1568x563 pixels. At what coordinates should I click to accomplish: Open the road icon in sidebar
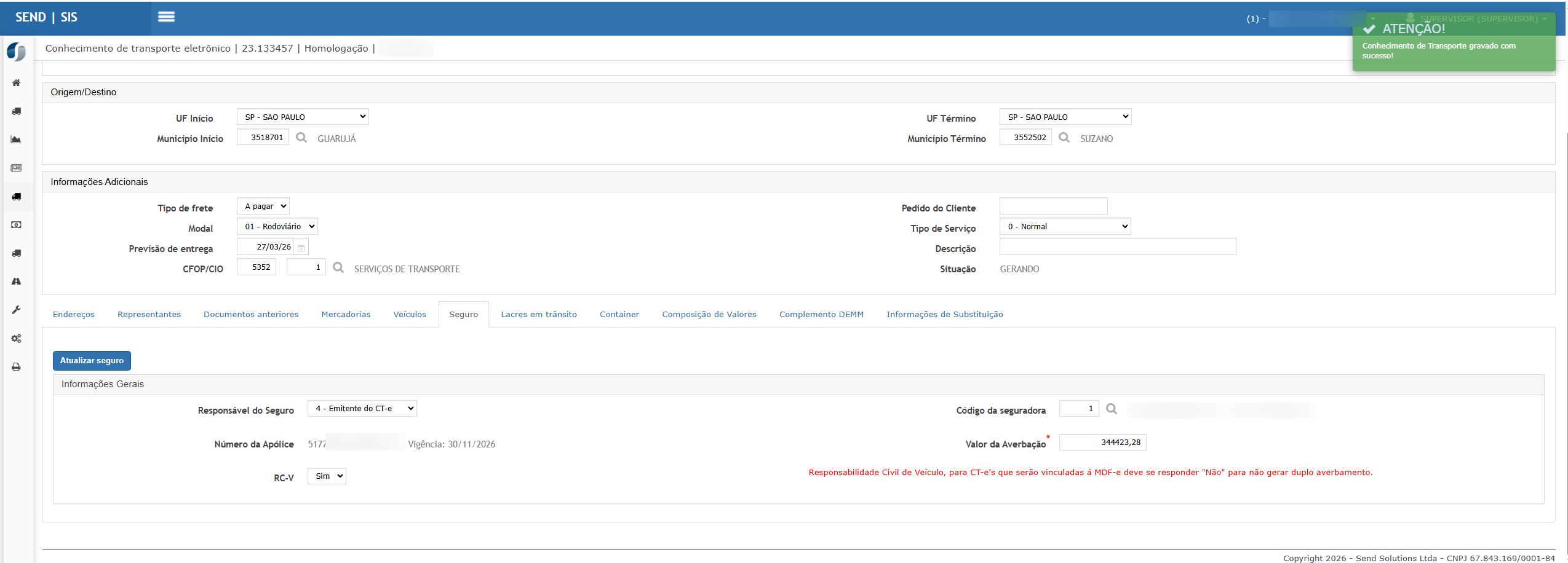(x=17, y=281)
